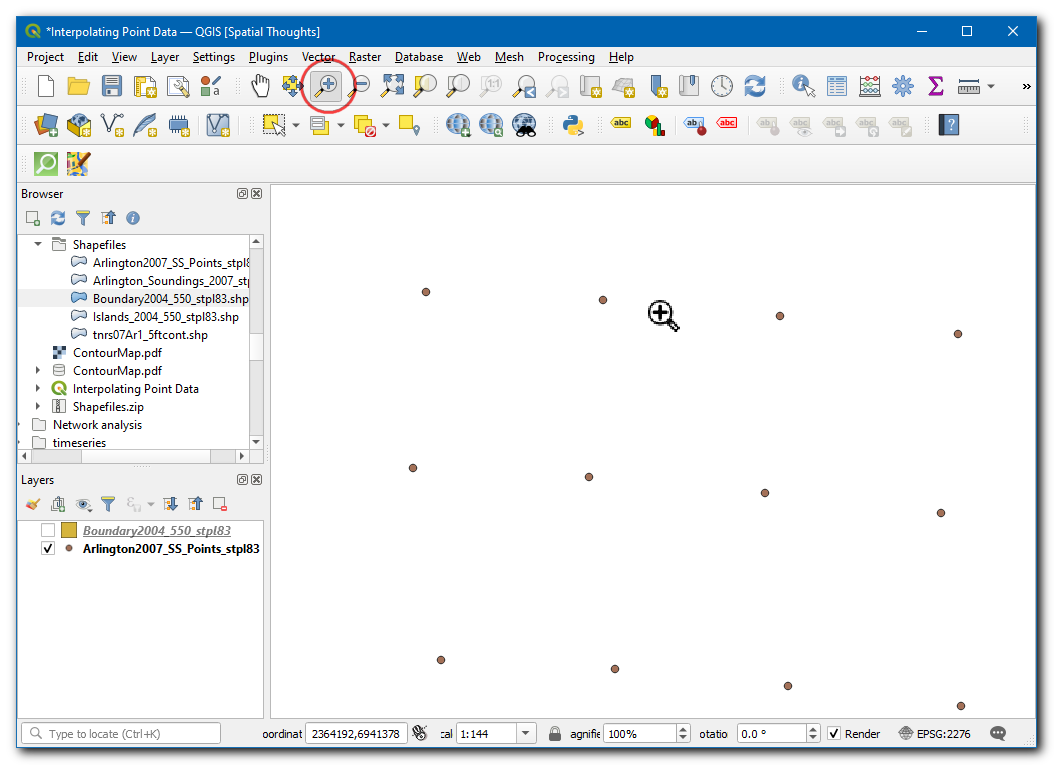
Task: Open the Layer menu
Action: (x=165, y=57)
